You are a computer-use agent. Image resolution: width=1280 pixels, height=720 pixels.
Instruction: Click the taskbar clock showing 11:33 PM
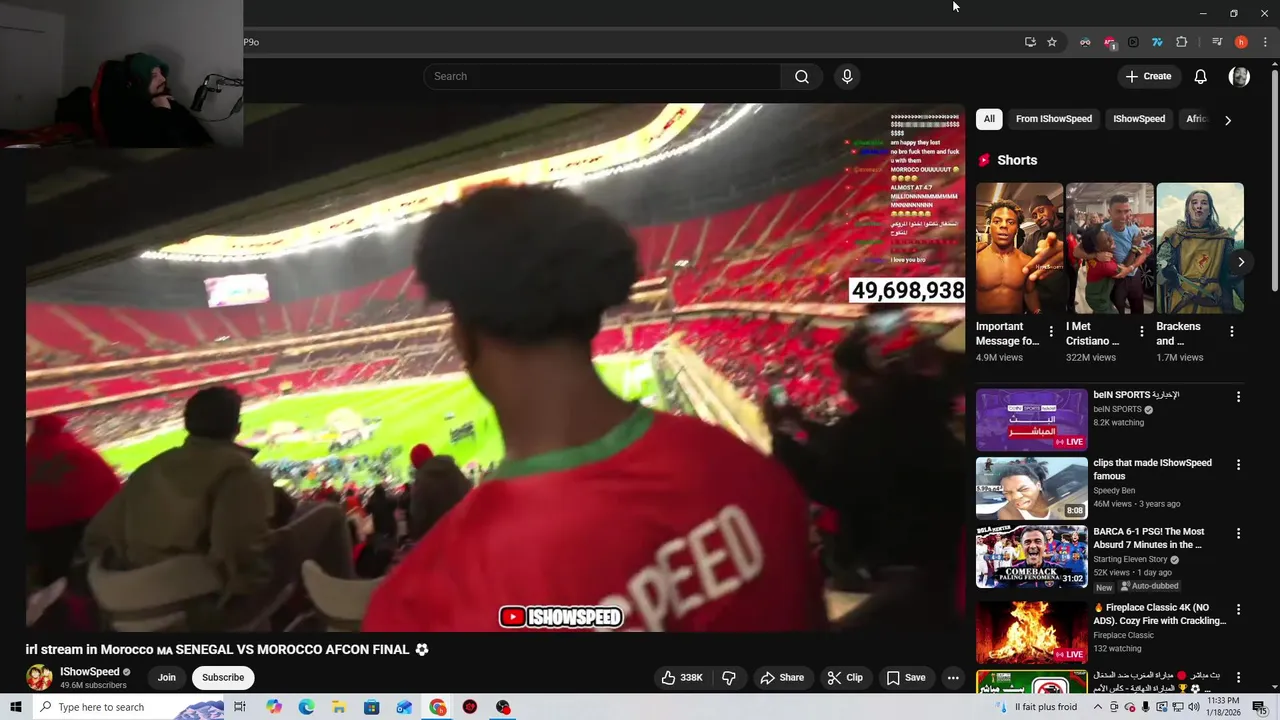click(1223, 707)
